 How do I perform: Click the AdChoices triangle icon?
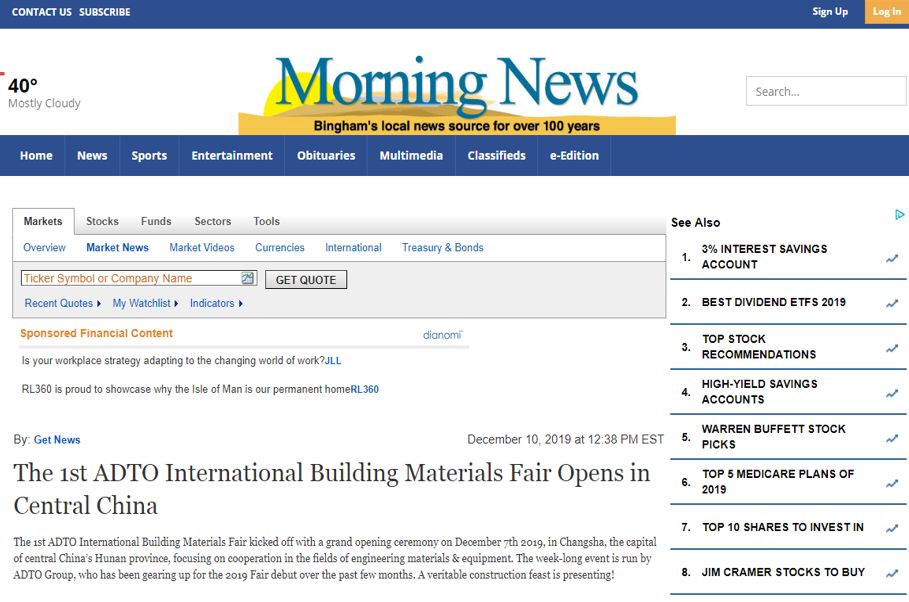click(x=899, y=215)
